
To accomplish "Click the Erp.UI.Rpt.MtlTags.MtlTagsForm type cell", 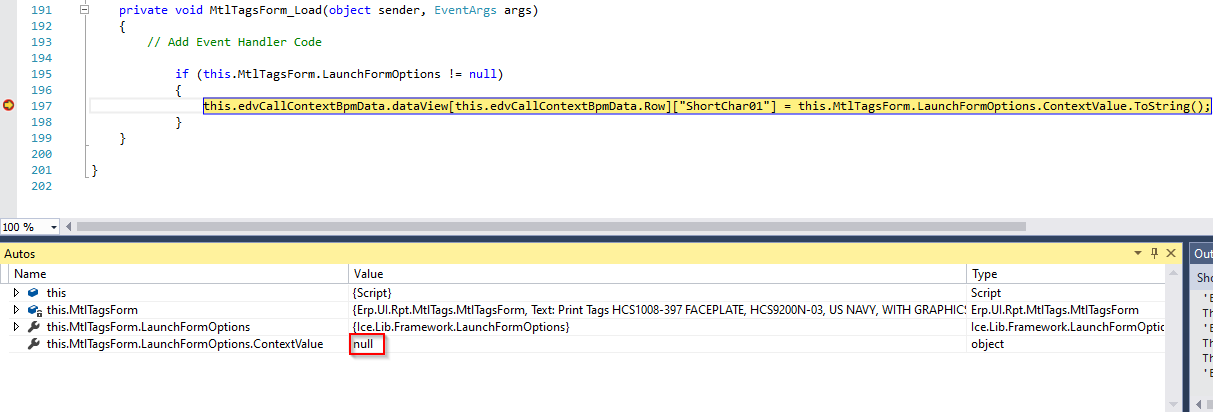I will [x=1054, y=310].
